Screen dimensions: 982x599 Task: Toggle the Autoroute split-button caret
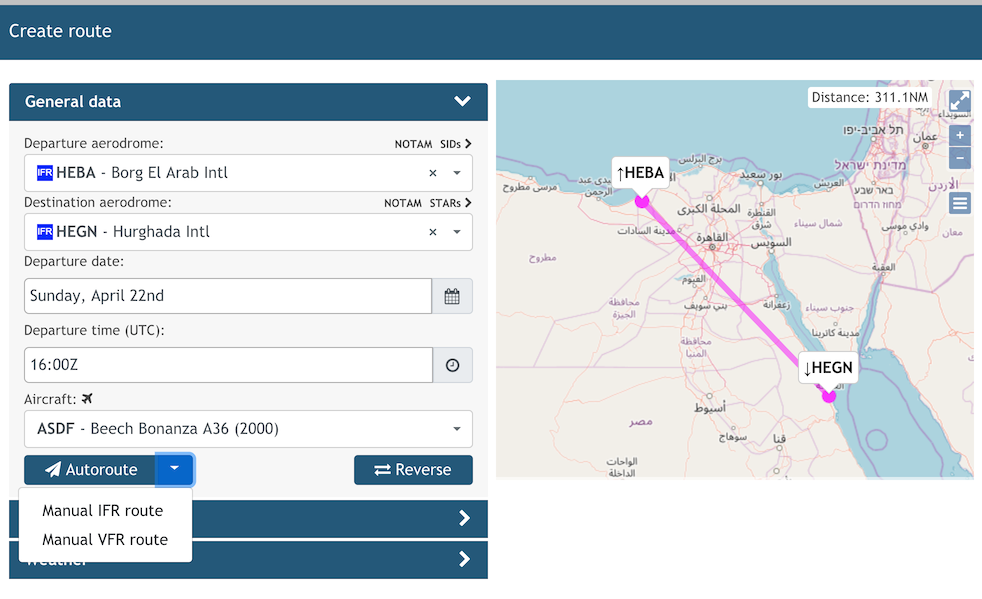click(x=174, y=469)
